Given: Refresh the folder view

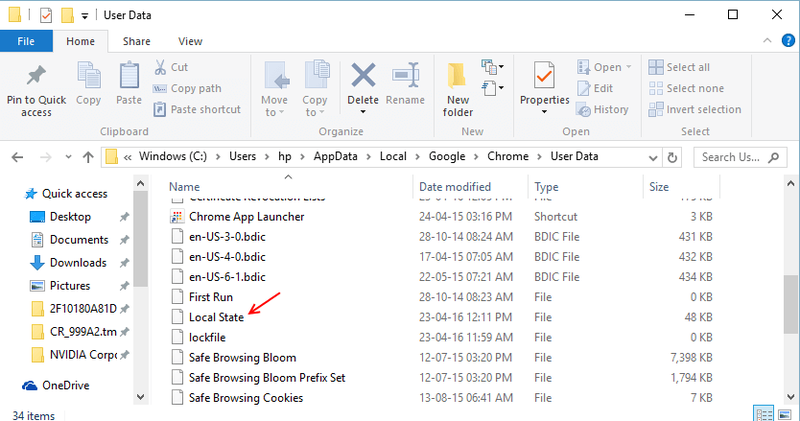Looking at the screenshot, I should (672, 158).
